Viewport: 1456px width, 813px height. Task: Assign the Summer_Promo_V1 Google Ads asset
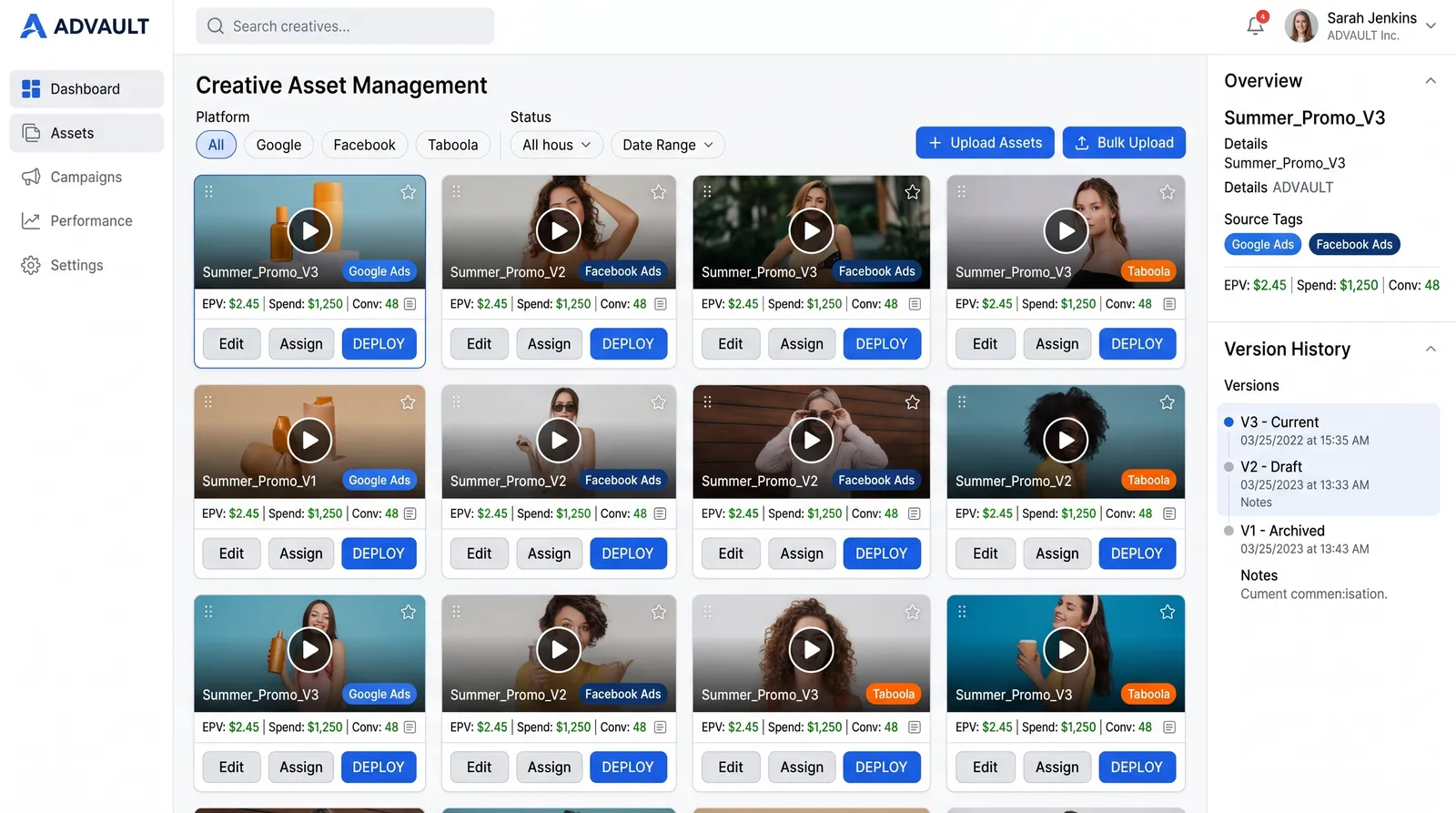click(x=301, y=554)
